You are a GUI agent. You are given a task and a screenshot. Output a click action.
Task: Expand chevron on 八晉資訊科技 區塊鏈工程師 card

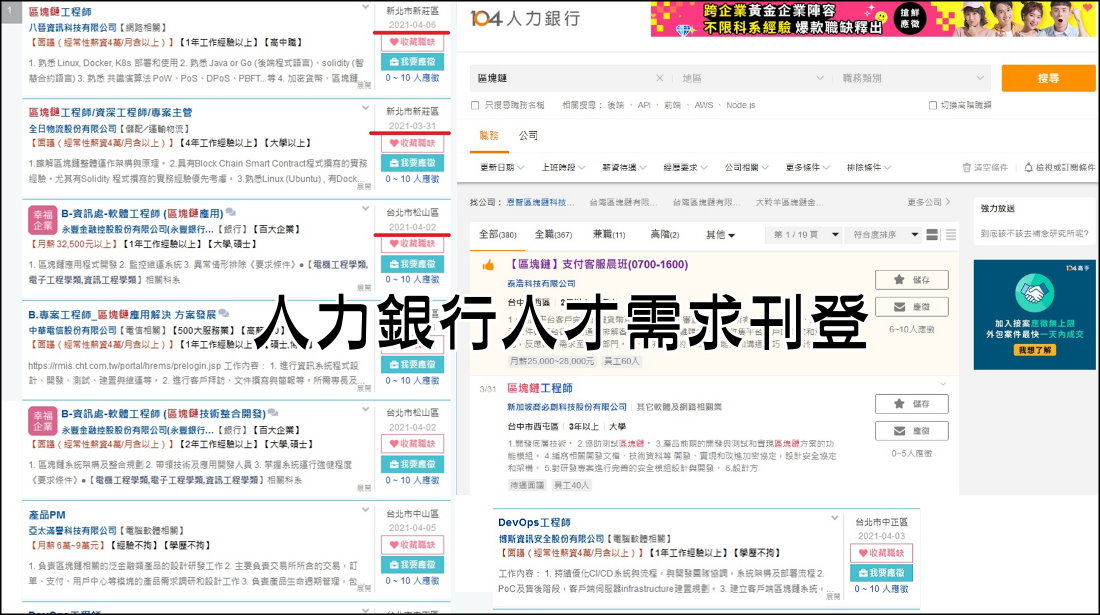point(365,8)
